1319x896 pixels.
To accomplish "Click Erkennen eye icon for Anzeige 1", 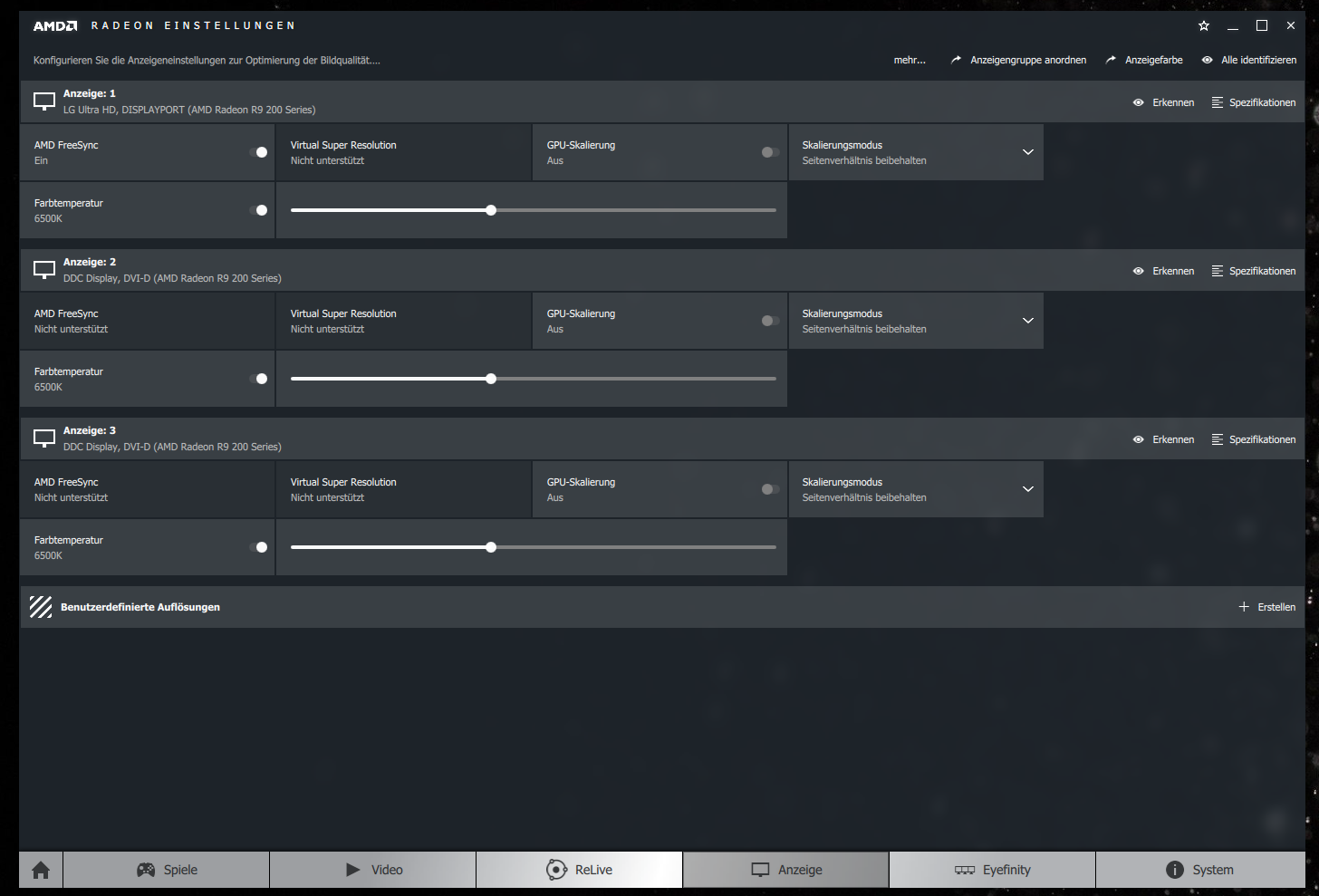I will [x=1139, y=102].
